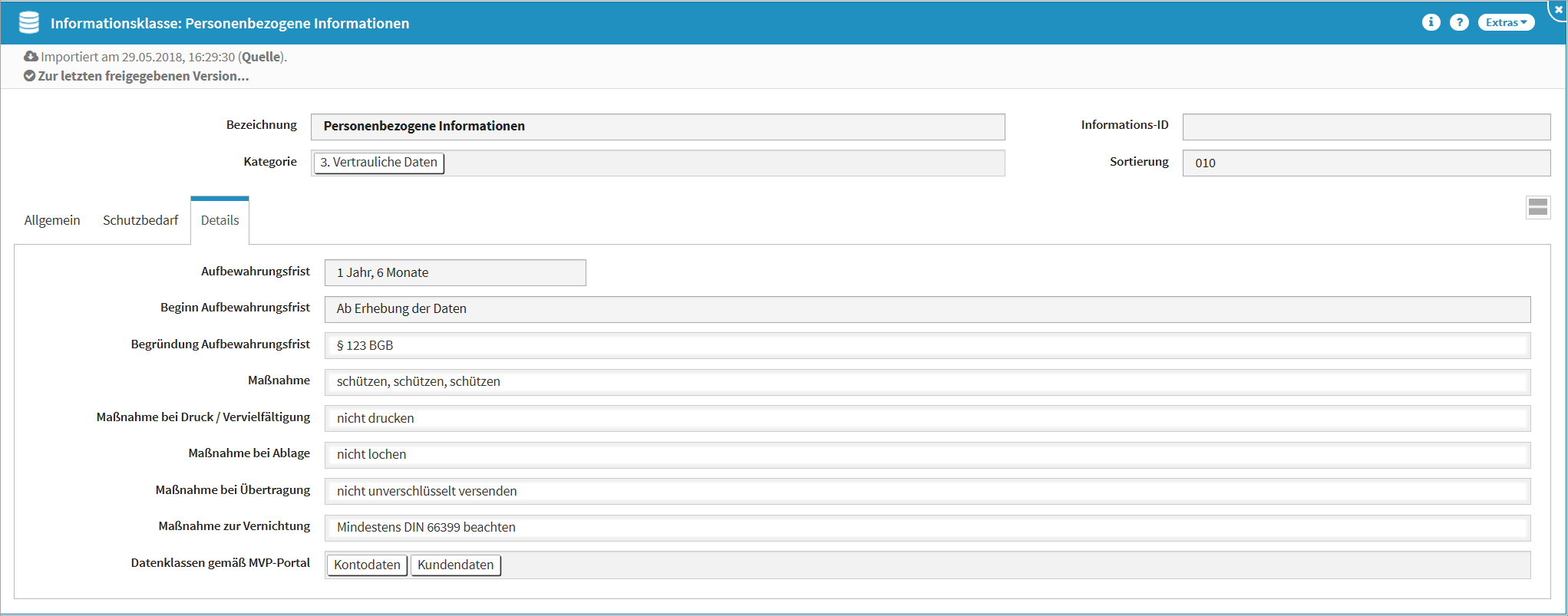Open the Quelle link
Viewport: 1568px width, 616px height.
[261, 57]
